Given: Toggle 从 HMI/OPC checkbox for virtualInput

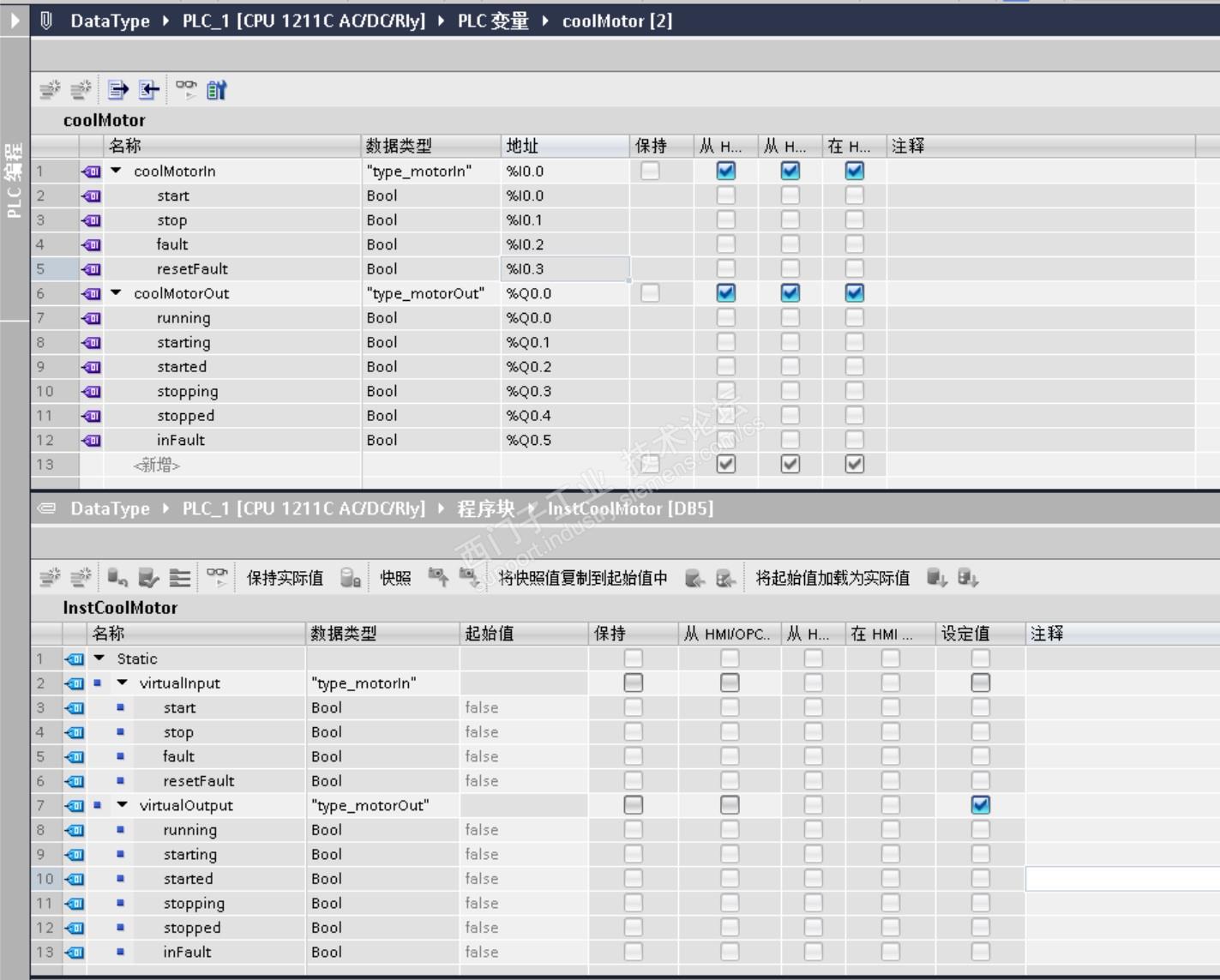Looking at the screenshot, I should [730, 683].
